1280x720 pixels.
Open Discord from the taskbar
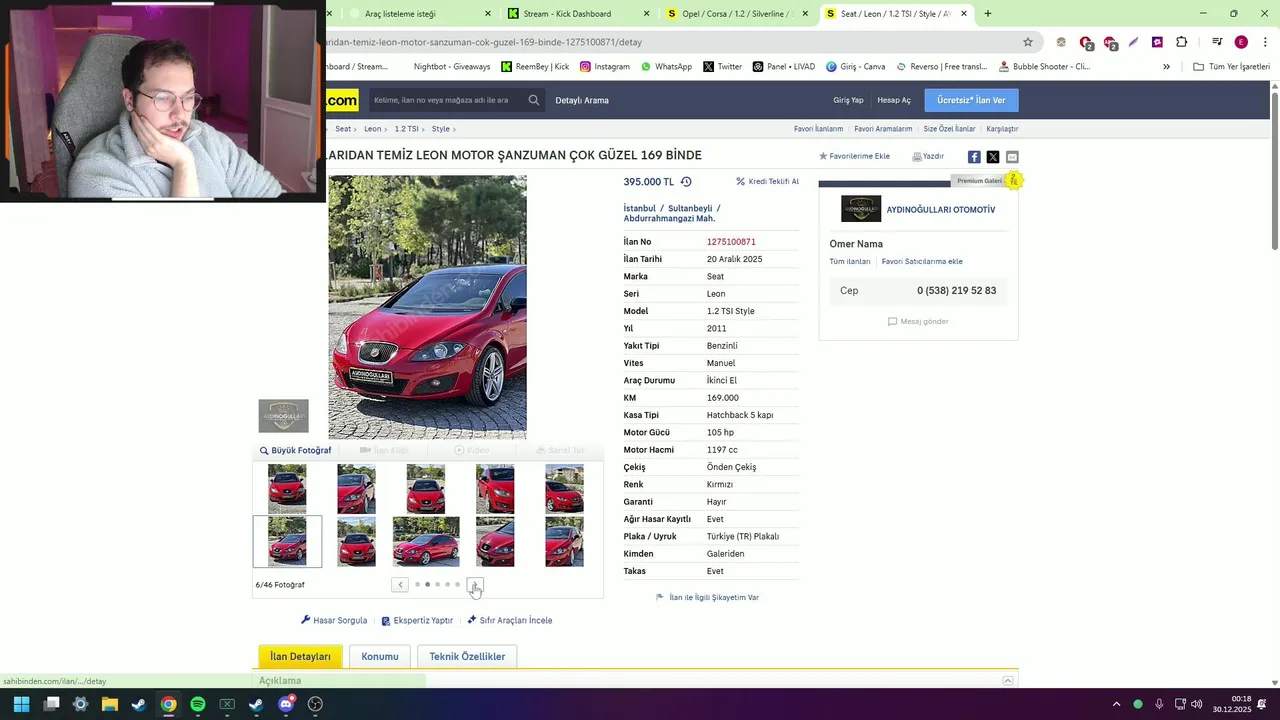(x=286, y=704)
